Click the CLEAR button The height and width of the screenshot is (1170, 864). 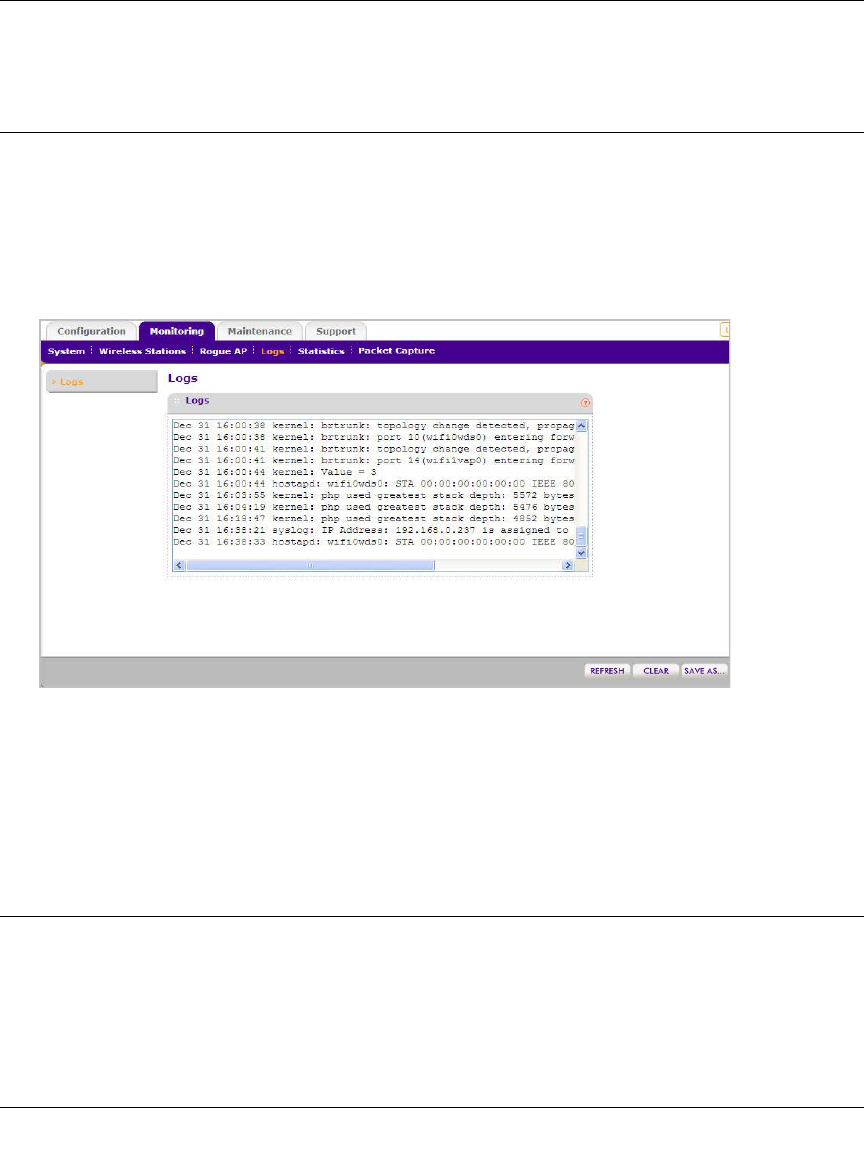[x=656, y=671]
